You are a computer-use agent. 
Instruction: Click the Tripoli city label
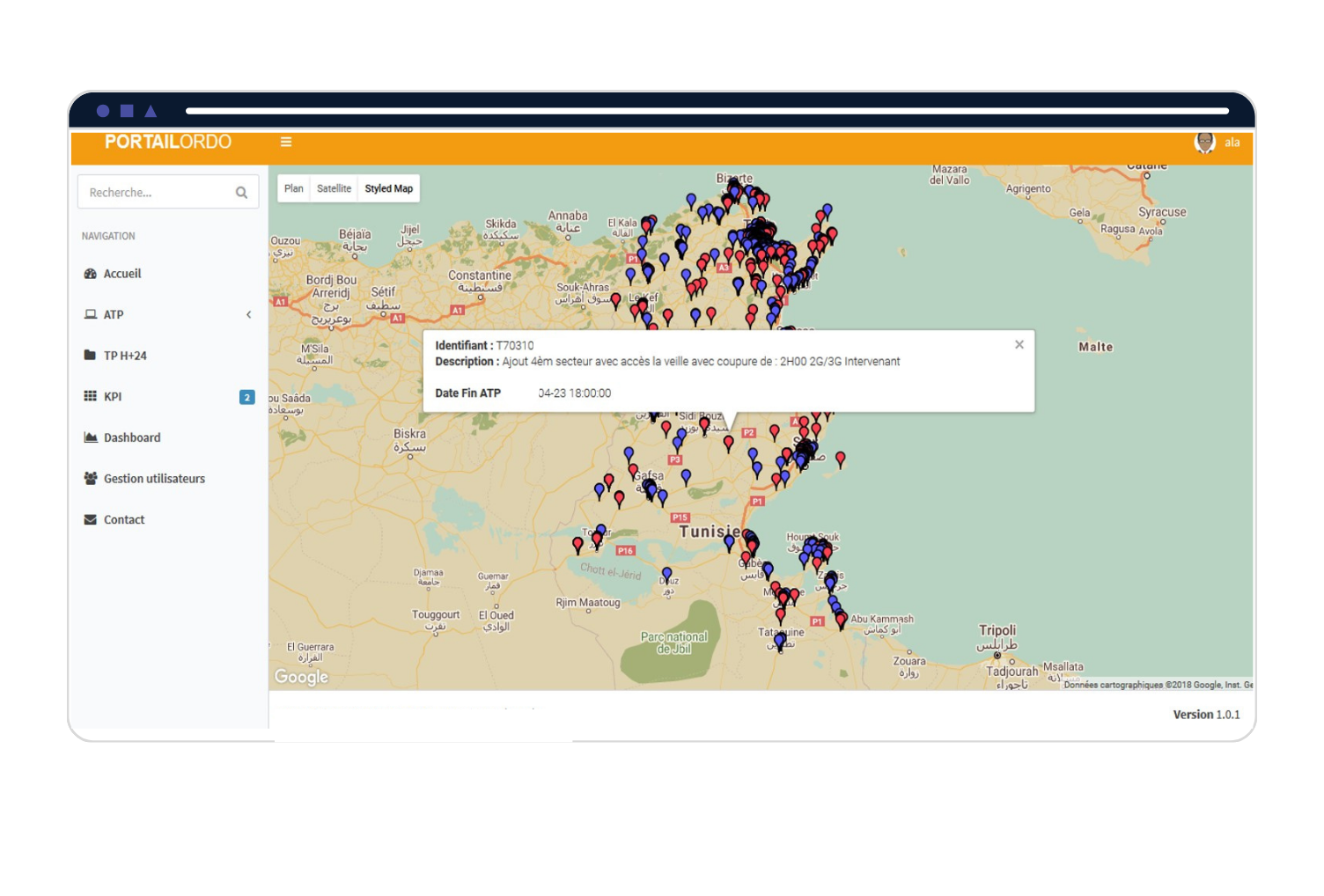tap(997, 630)
